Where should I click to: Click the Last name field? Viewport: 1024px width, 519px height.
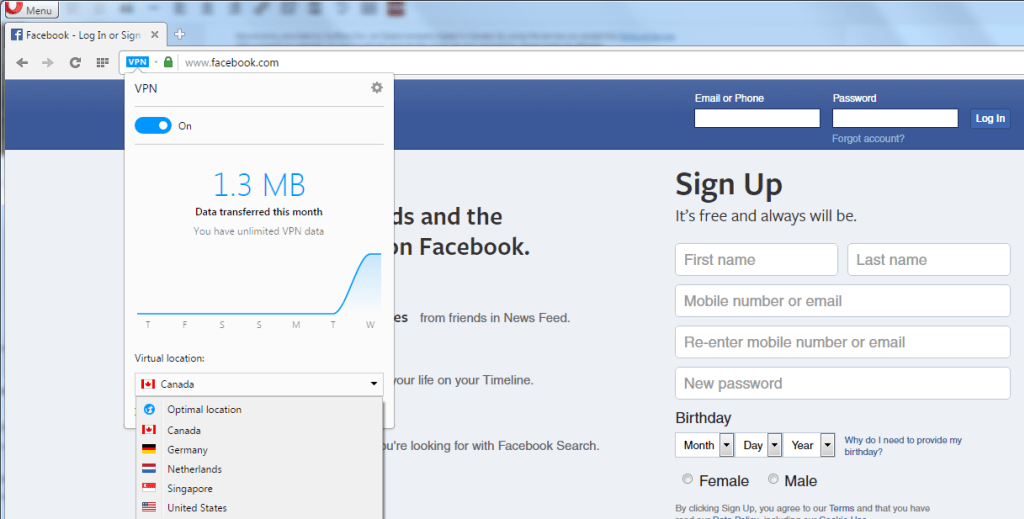(929, 260)
